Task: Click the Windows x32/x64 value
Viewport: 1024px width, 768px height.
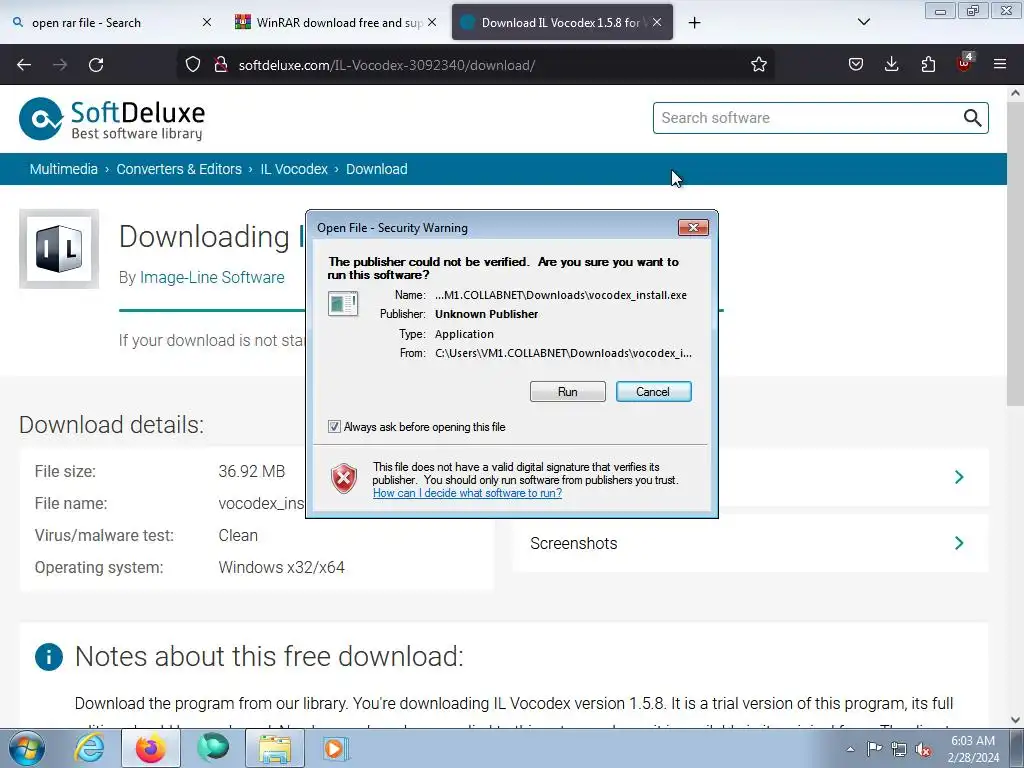Action: point(281,568)
